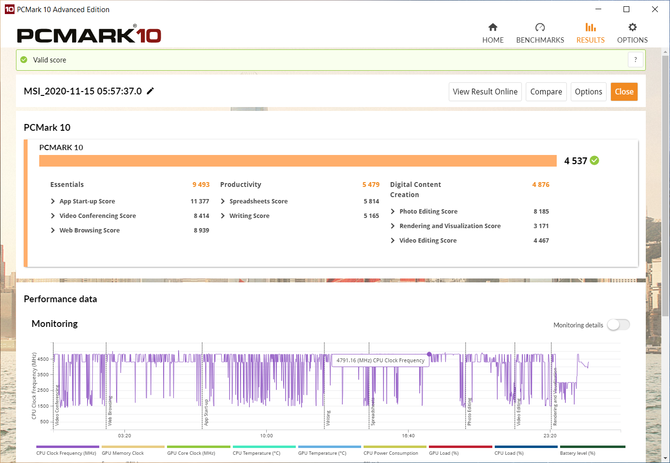Expand Spreadsheets Score details

(x=223, y=201)
